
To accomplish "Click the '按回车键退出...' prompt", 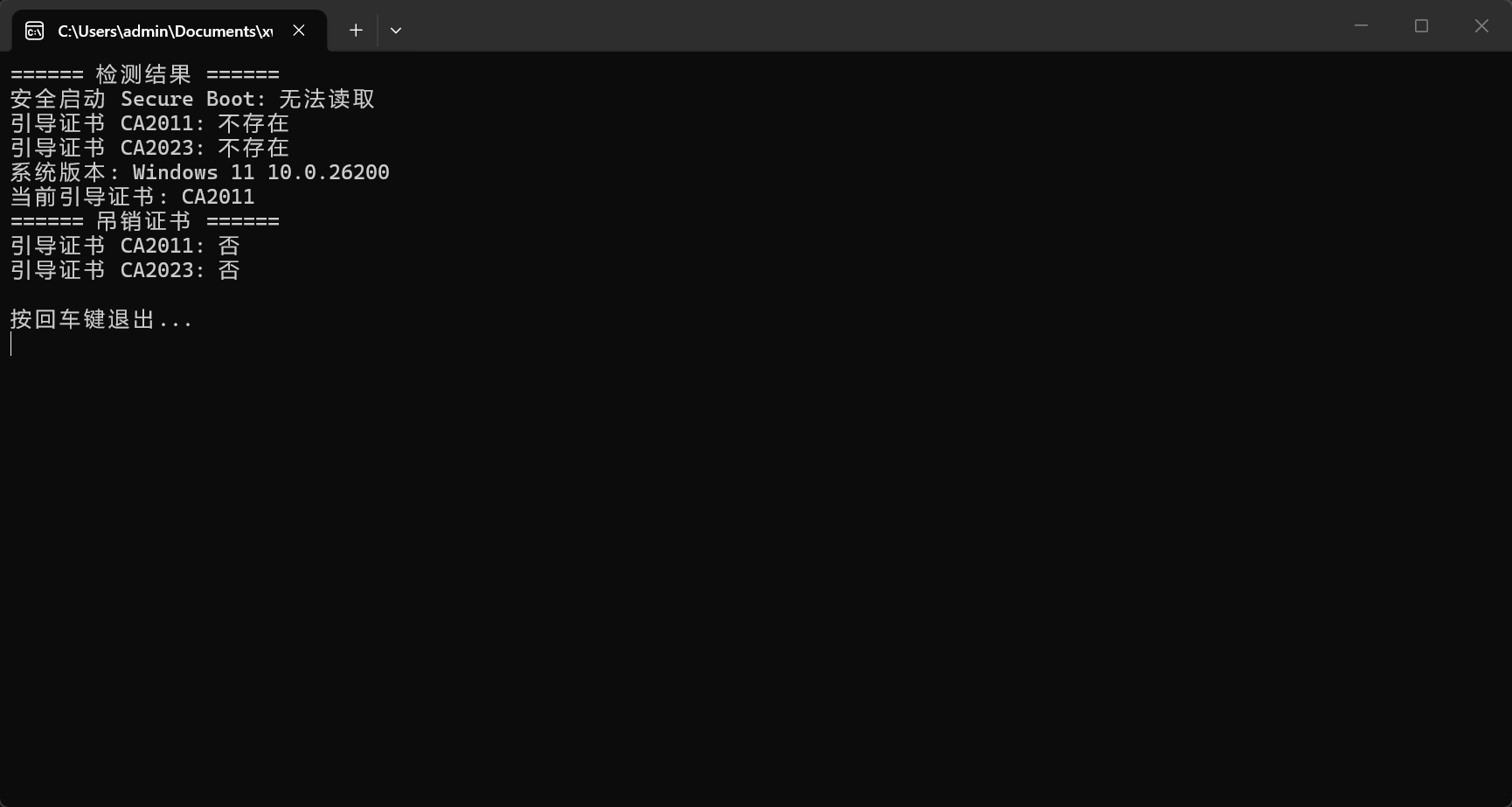I will click(x=101, y=319).
